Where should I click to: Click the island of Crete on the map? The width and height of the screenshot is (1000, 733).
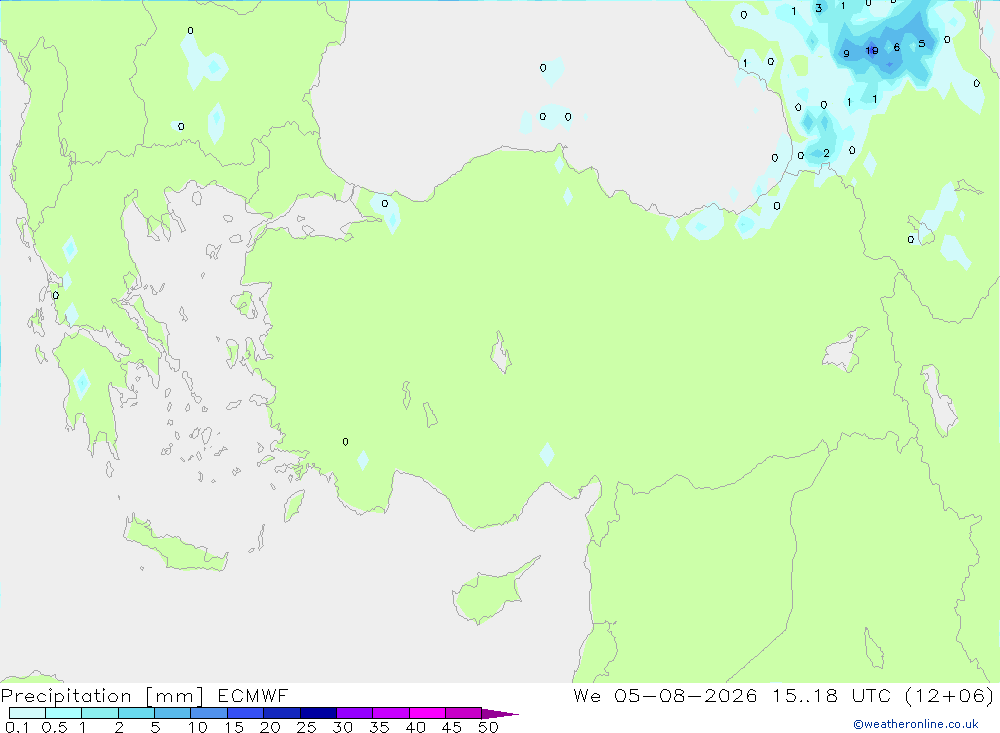174,545
